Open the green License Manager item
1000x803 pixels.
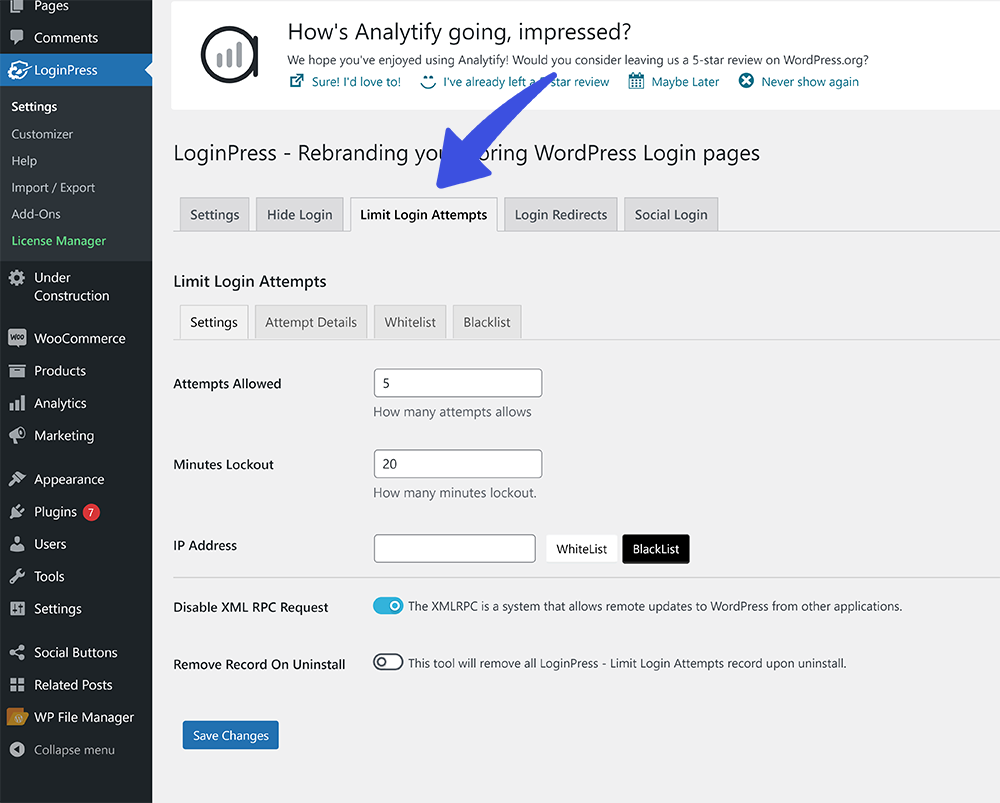(59, 240)
